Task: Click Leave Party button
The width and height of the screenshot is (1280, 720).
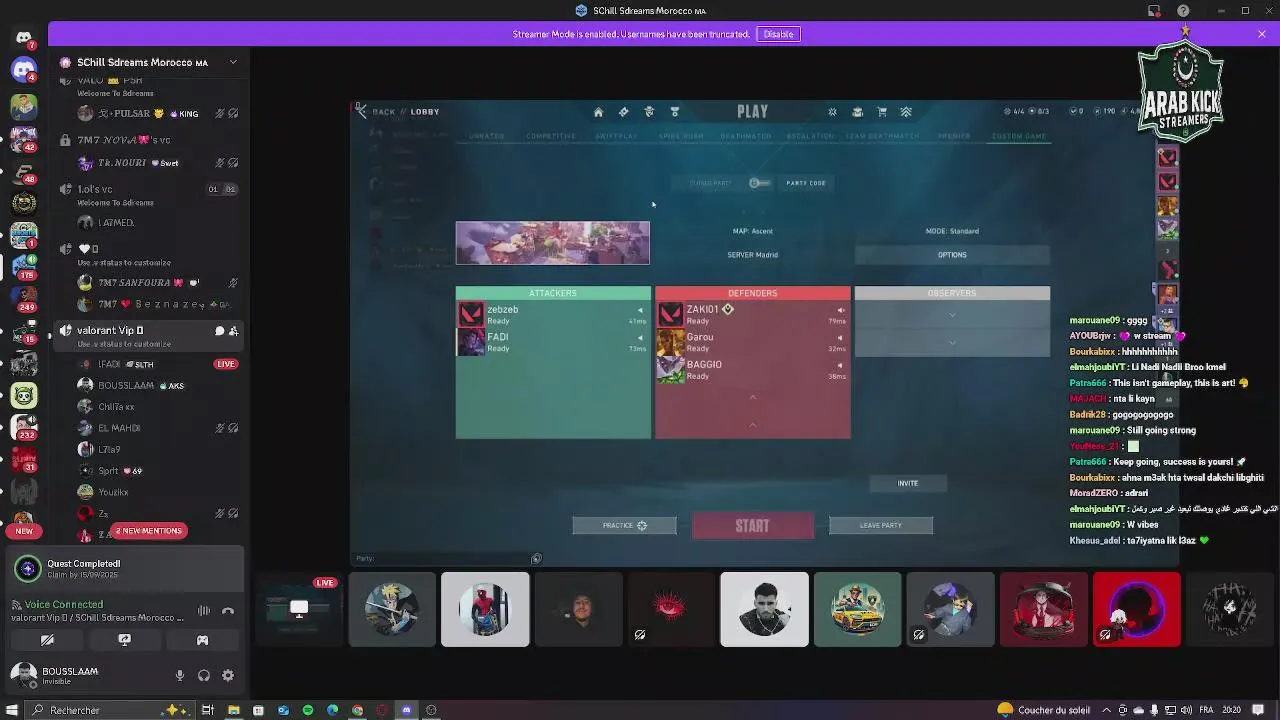Action: pos(881,525)
